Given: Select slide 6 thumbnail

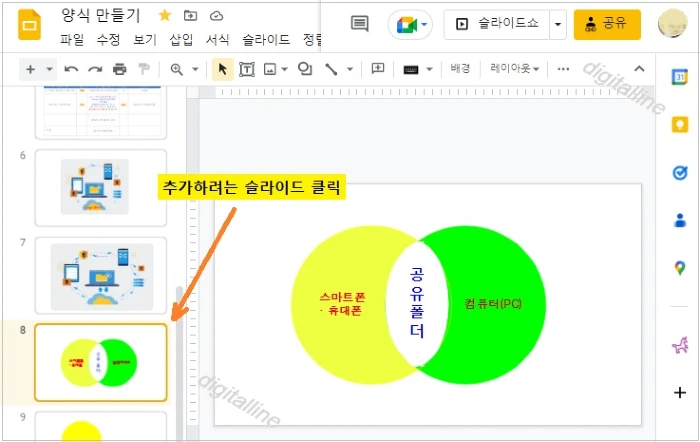Looking at the screenshot, I should tap(101, 188).
